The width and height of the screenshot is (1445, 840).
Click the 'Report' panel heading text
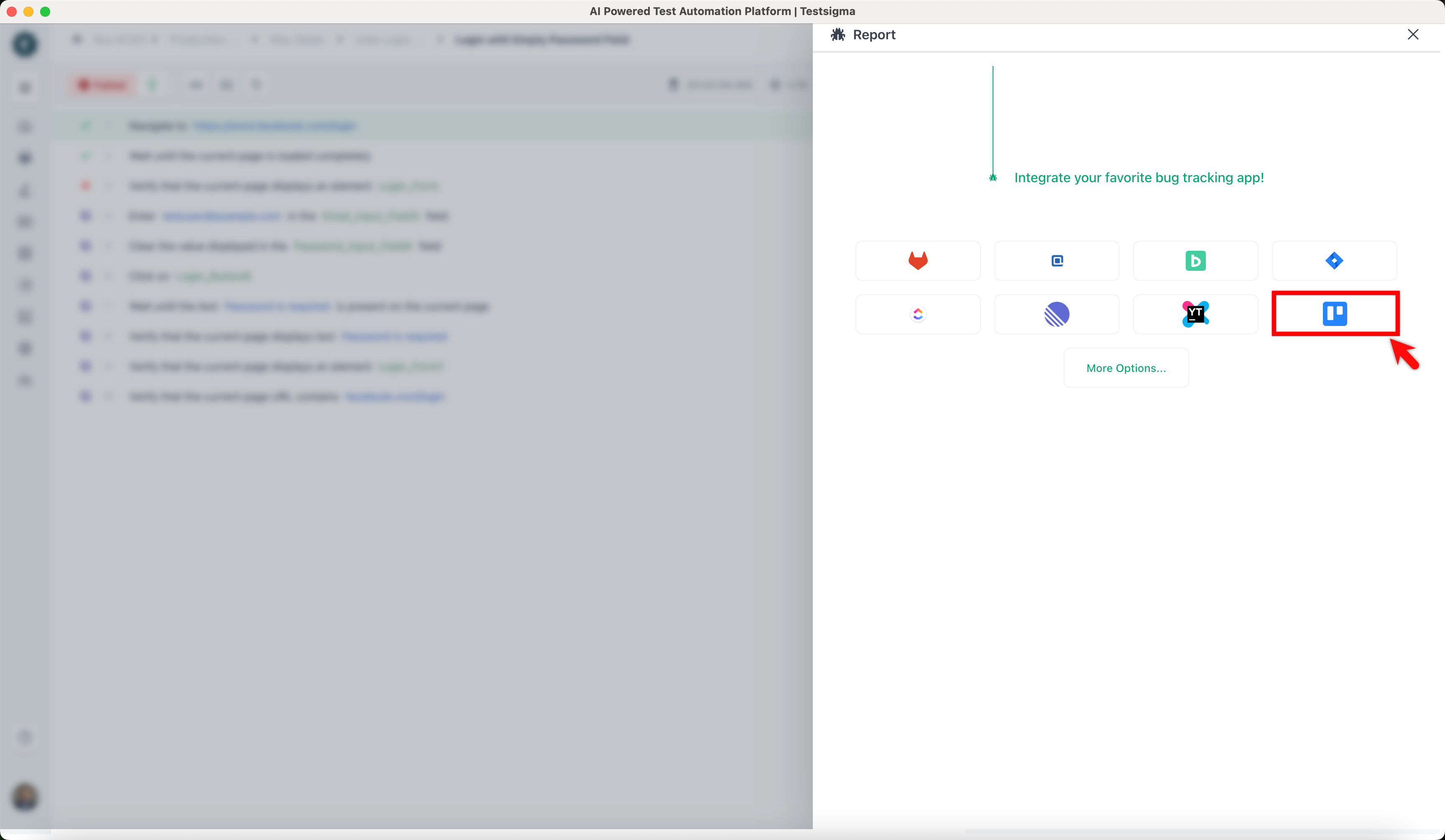pos(874,34)
